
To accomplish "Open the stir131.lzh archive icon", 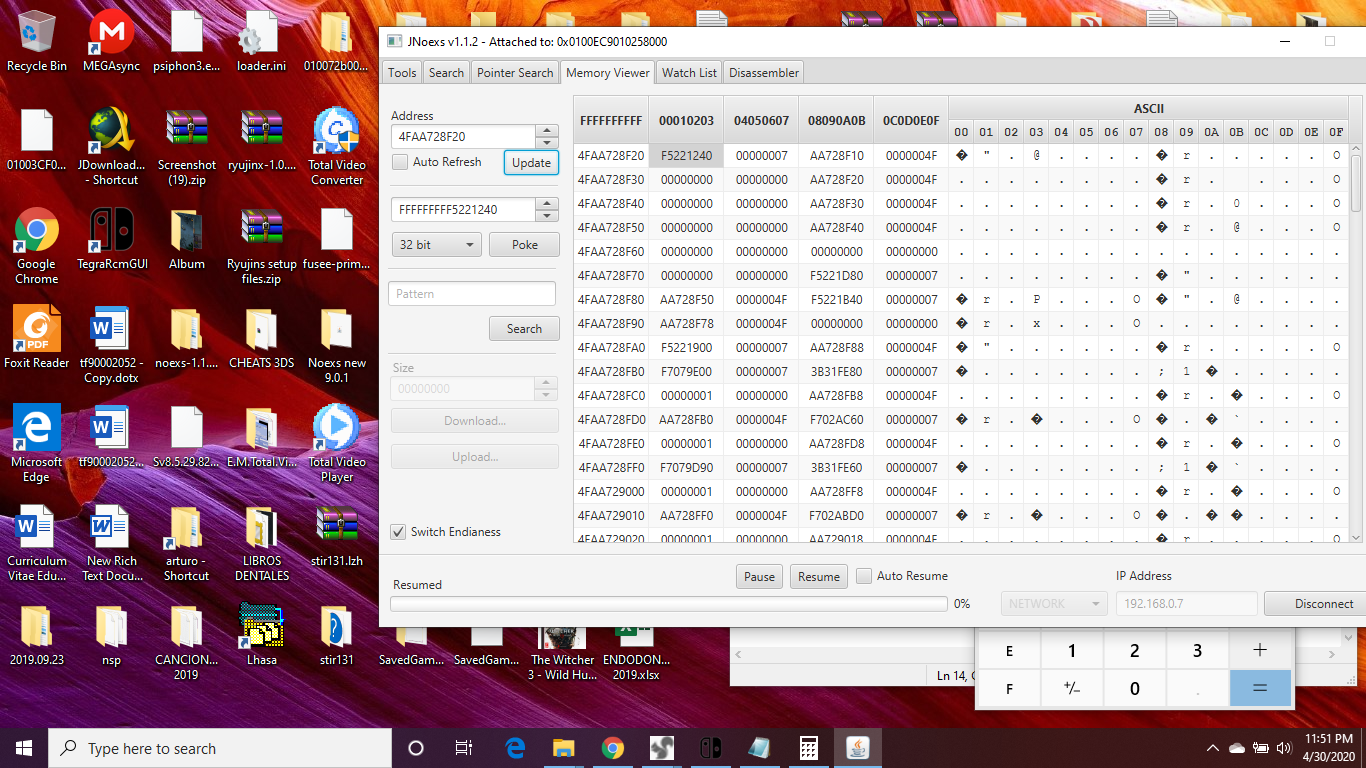I will click(336, 536).
